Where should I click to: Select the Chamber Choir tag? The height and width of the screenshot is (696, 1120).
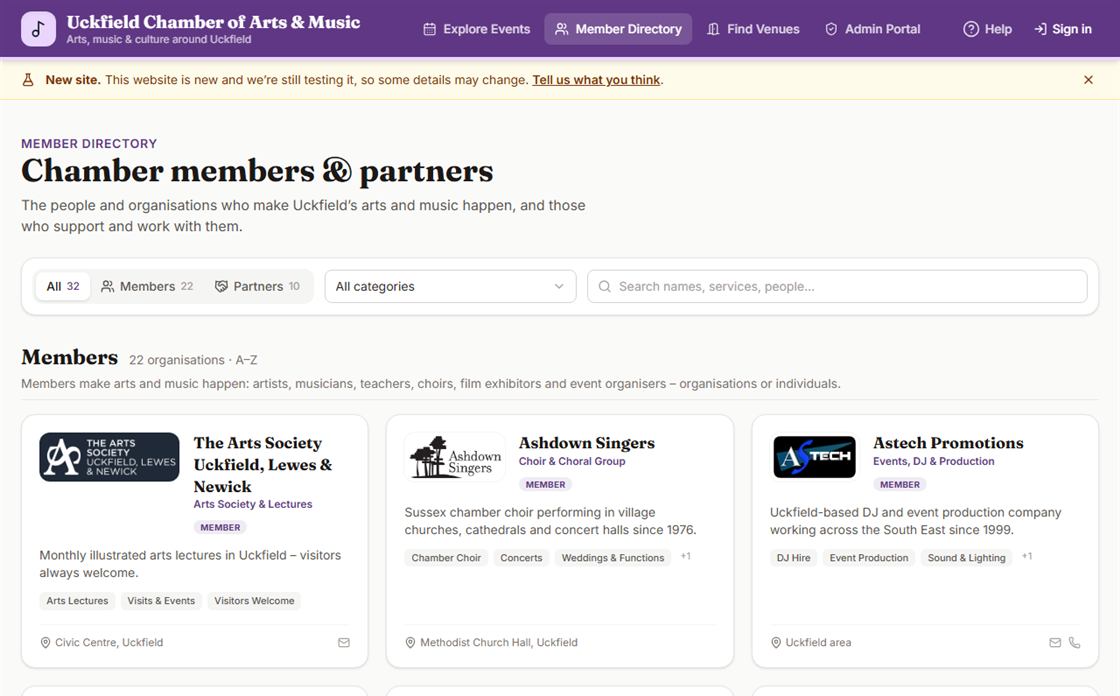[x=446, y=558]
